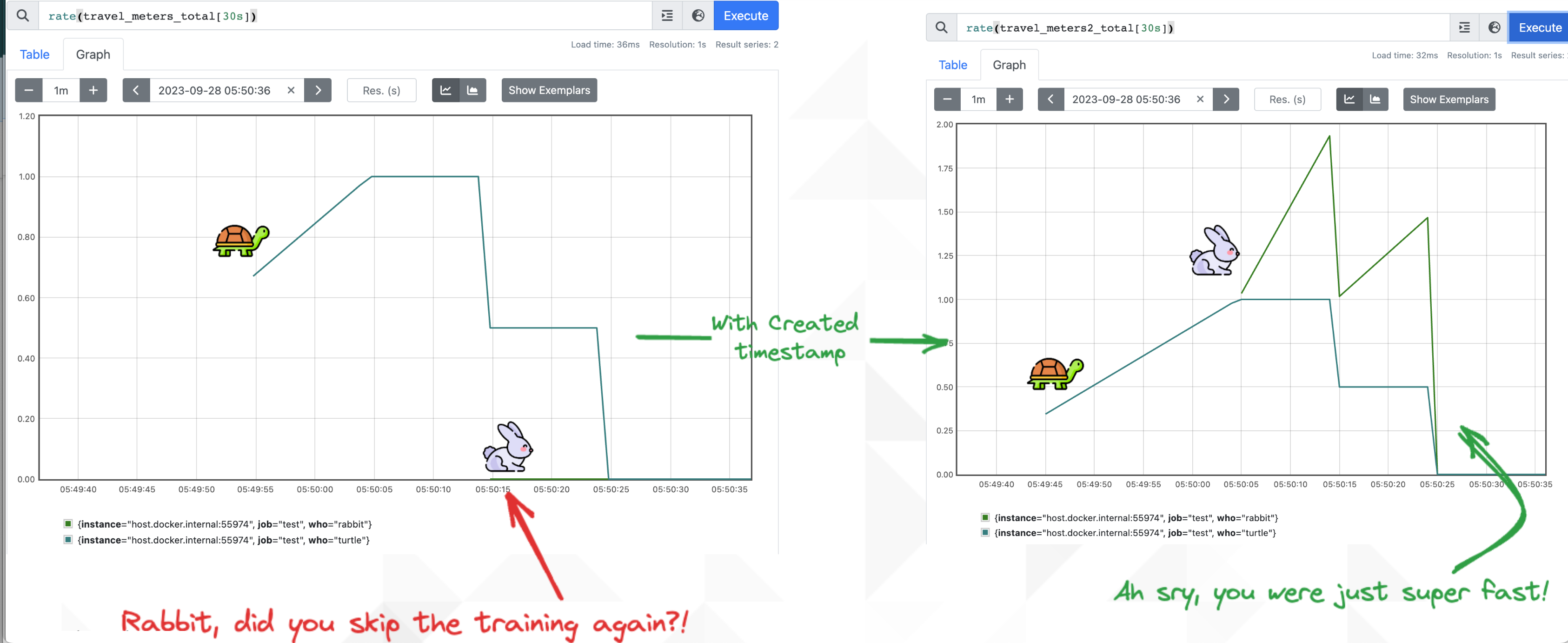
Task: Click the bar chart icon on right panel
Action: (x=1375, y=99)
